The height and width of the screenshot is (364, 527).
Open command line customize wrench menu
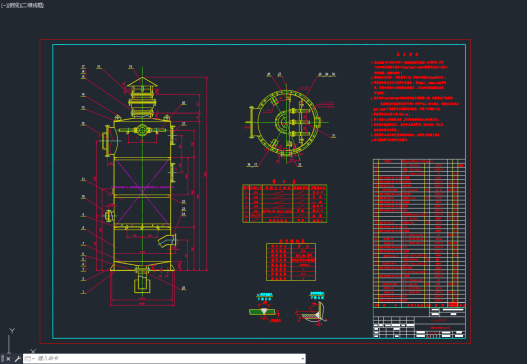pyautogui.click(x=17, y=359)
